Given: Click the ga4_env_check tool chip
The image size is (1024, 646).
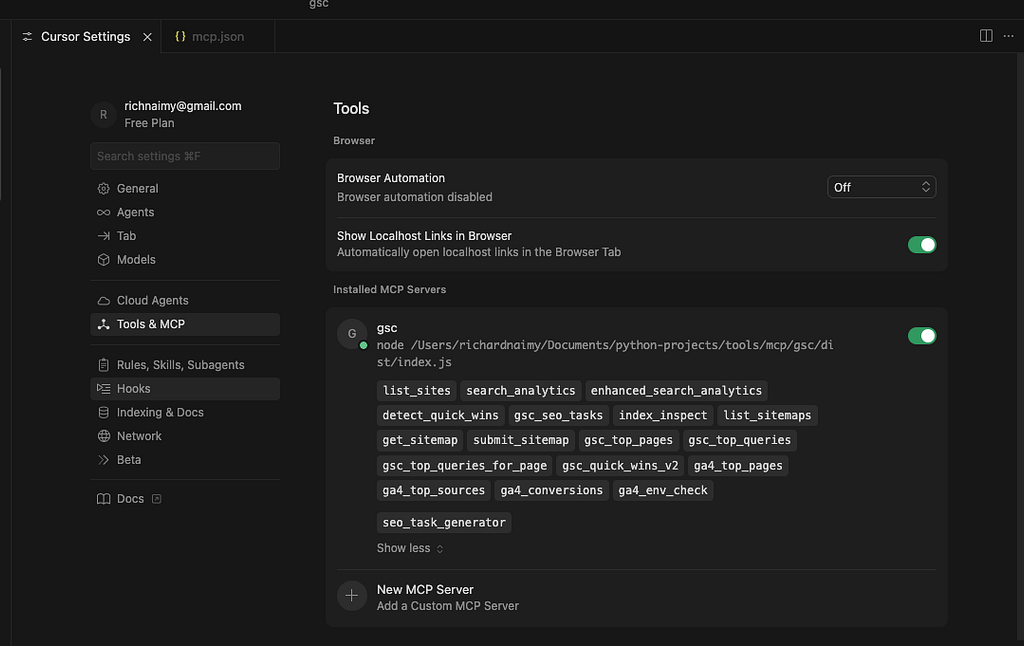Looking at the screenshot, I should [x=663, y=491].
